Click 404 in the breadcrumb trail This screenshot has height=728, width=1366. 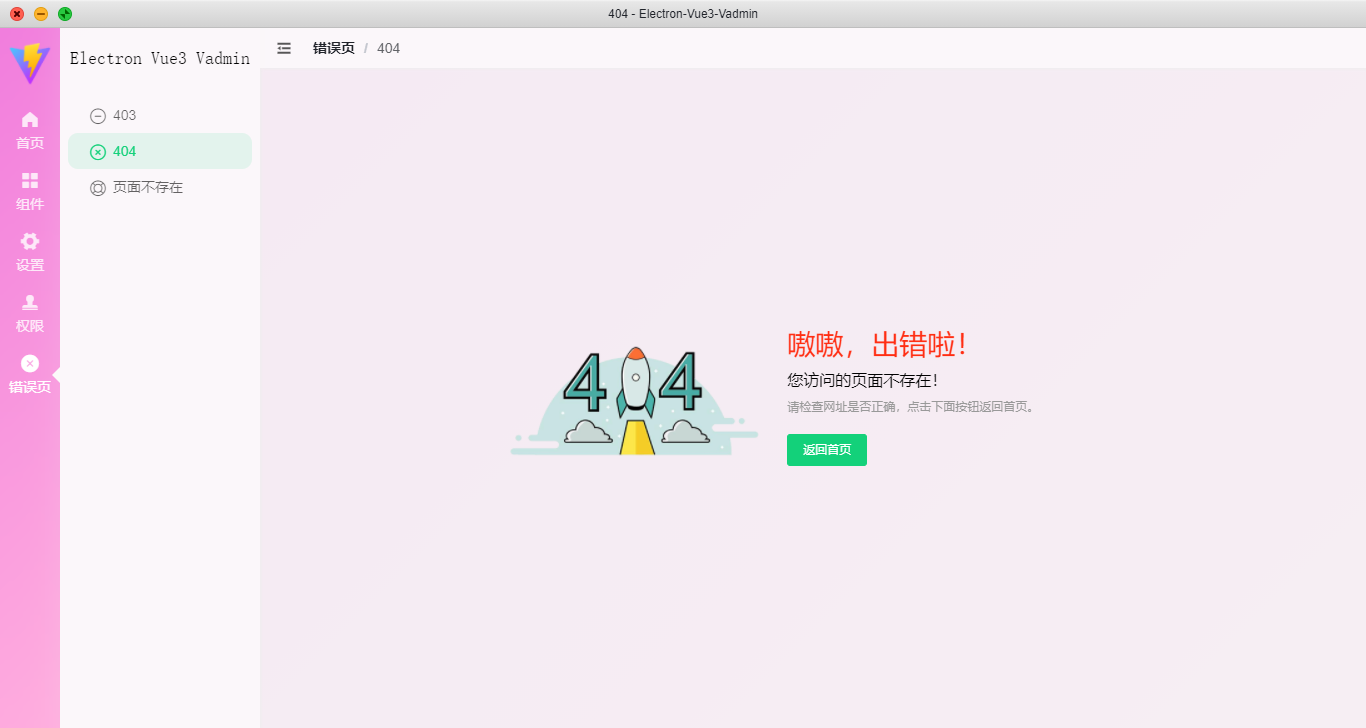[388, 47]
